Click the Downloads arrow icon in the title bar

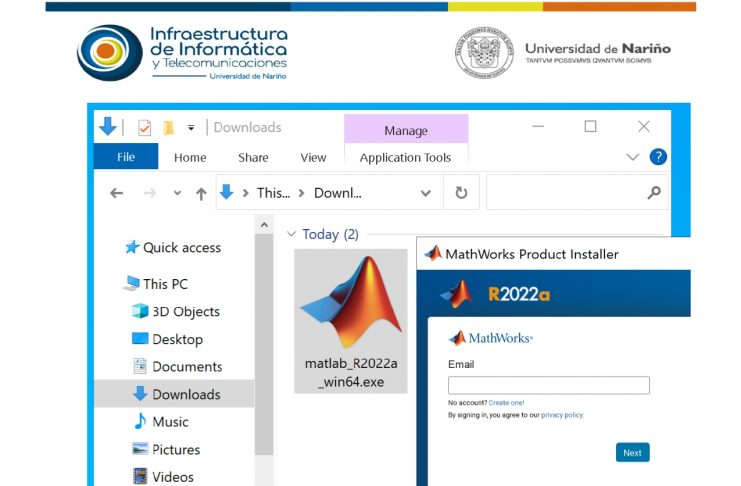click(x=108, y=126)
